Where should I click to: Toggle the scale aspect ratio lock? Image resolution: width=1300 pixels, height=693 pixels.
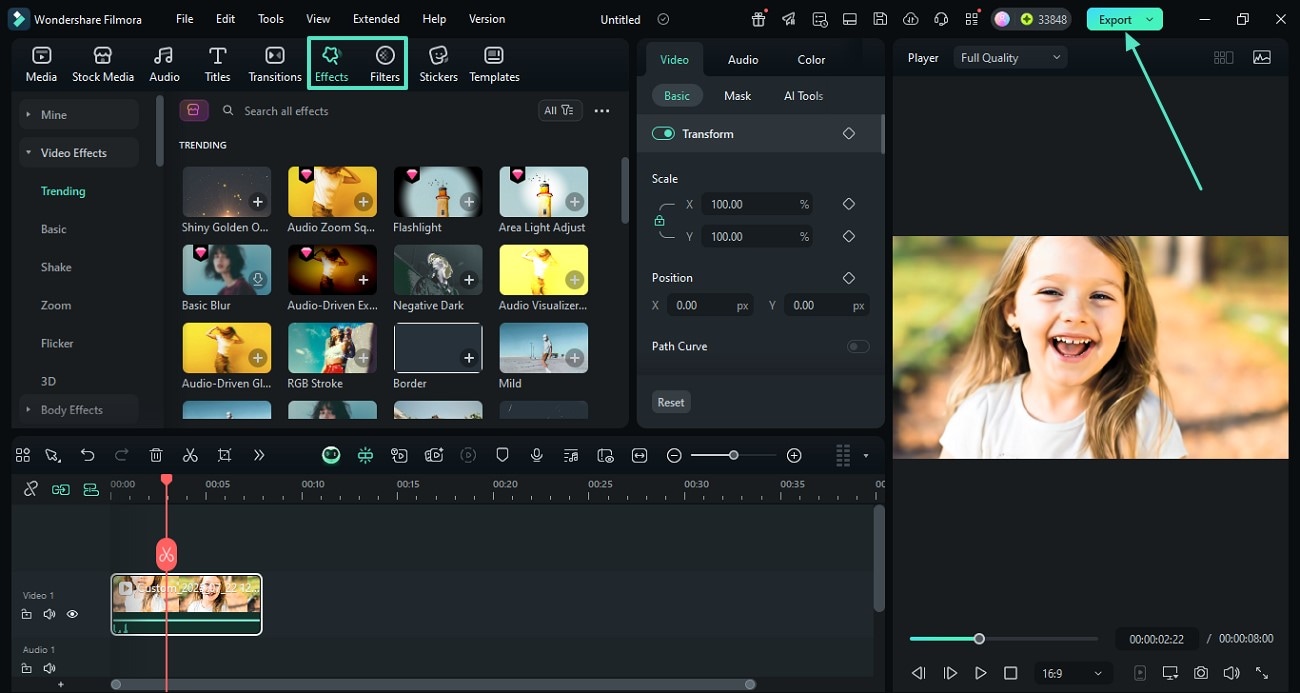click(x=659, y=220)
